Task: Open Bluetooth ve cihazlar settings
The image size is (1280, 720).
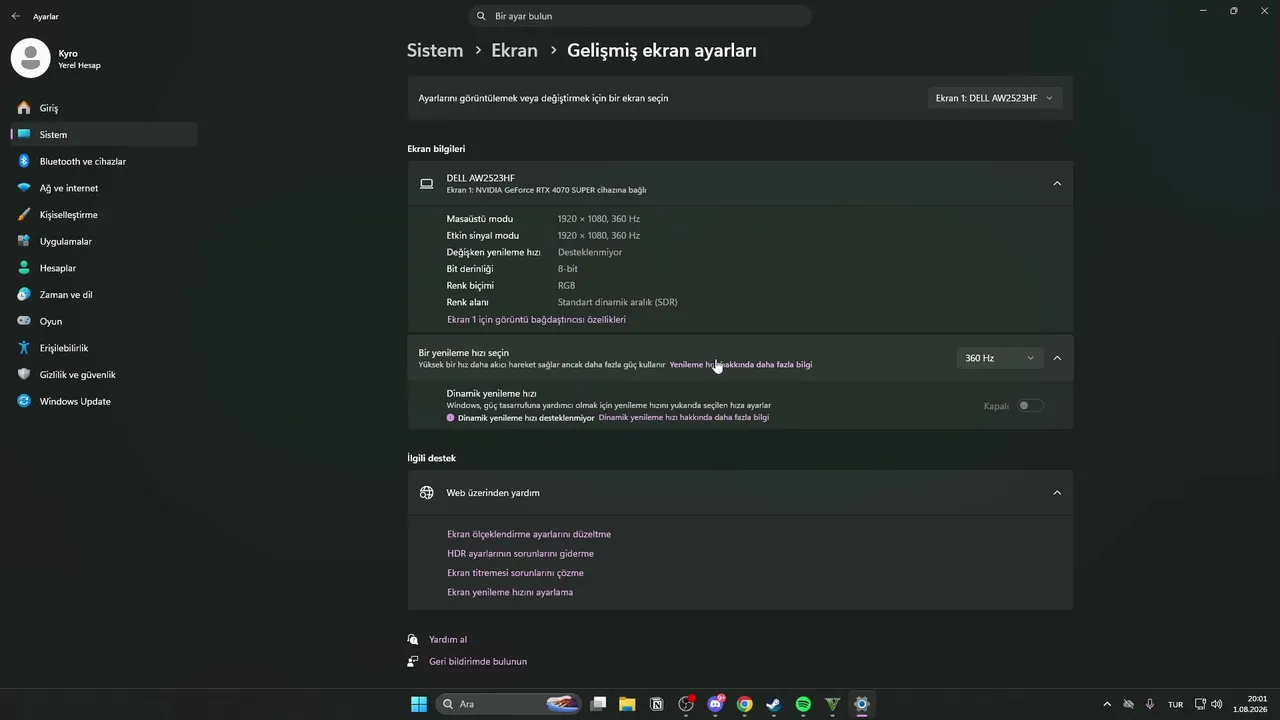Action: tap(104, 161)
